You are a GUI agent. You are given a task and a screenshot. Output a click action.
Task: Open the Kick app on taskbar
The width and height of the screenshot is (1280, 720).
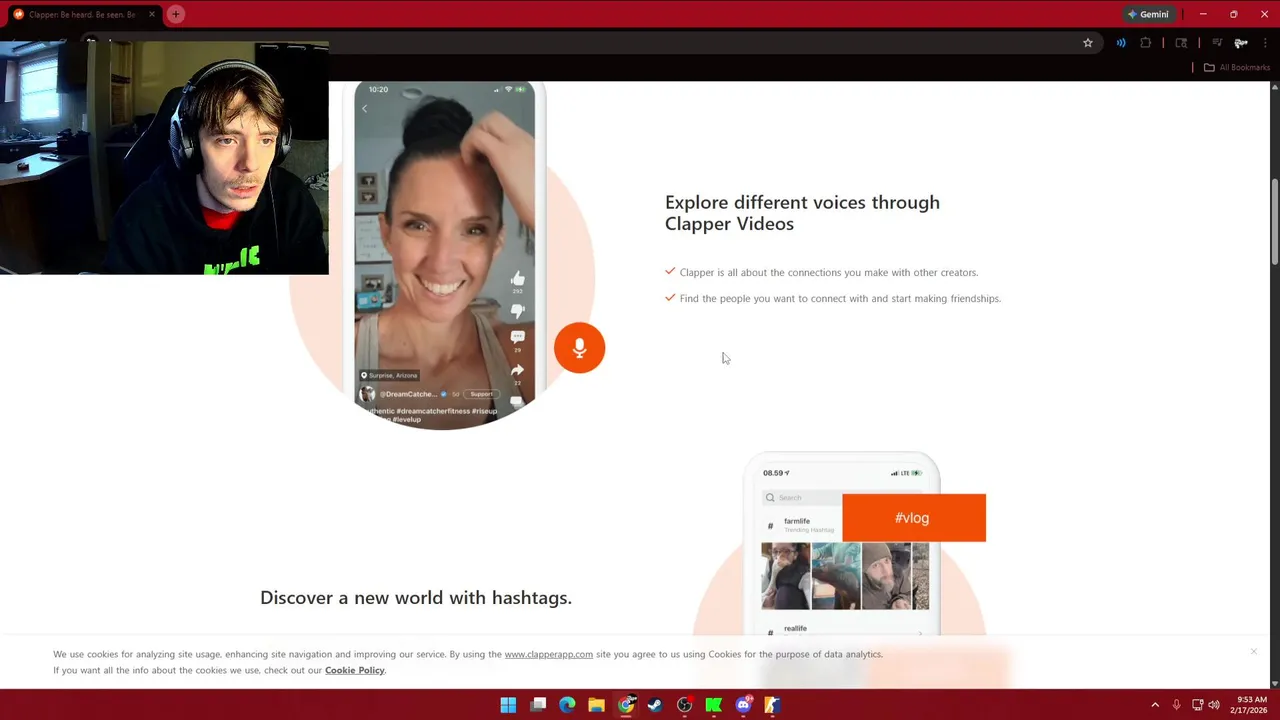click(x=713, y=705)
